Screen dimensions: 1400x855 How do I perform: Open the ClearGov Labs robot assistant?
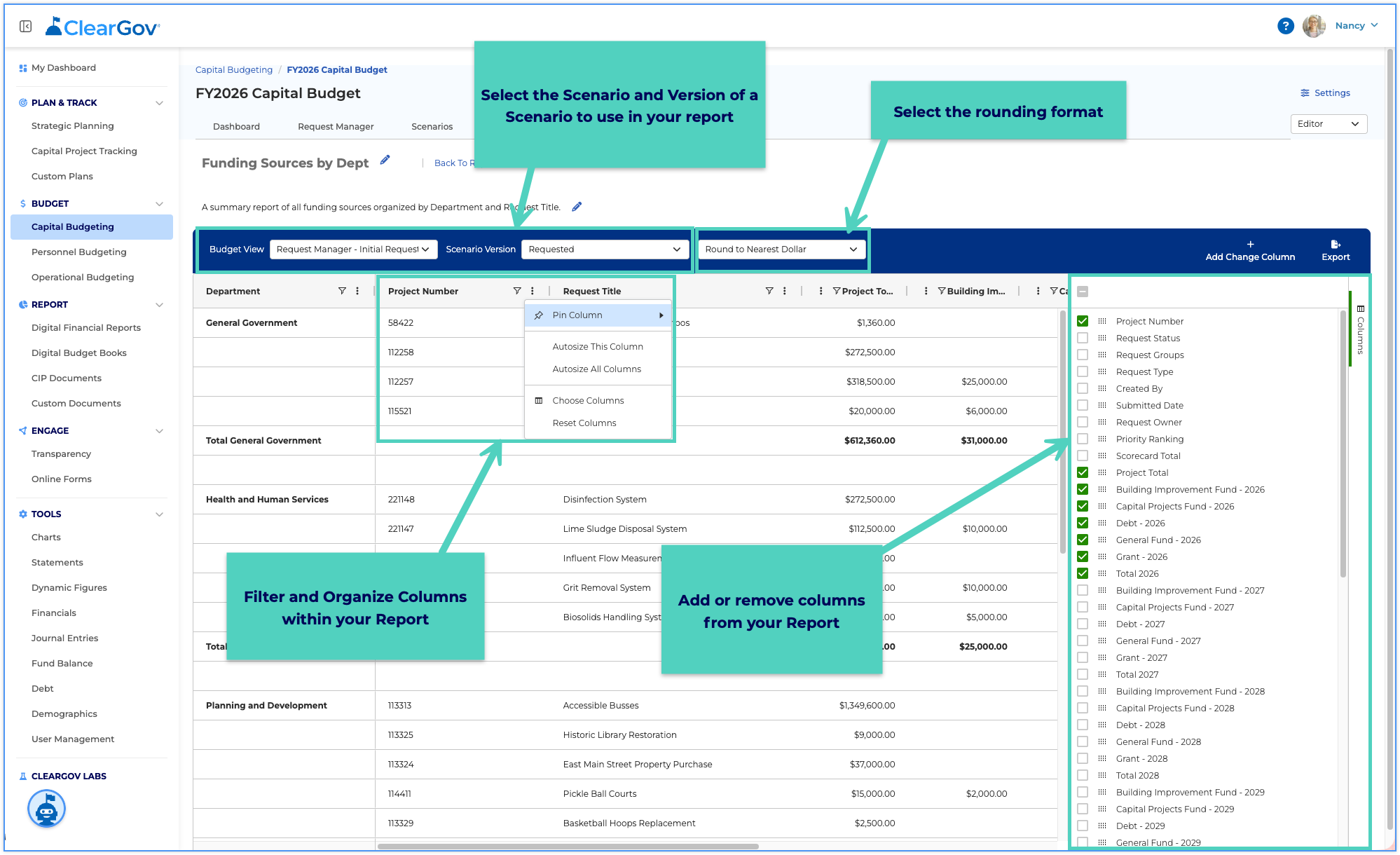pos(46,809)
